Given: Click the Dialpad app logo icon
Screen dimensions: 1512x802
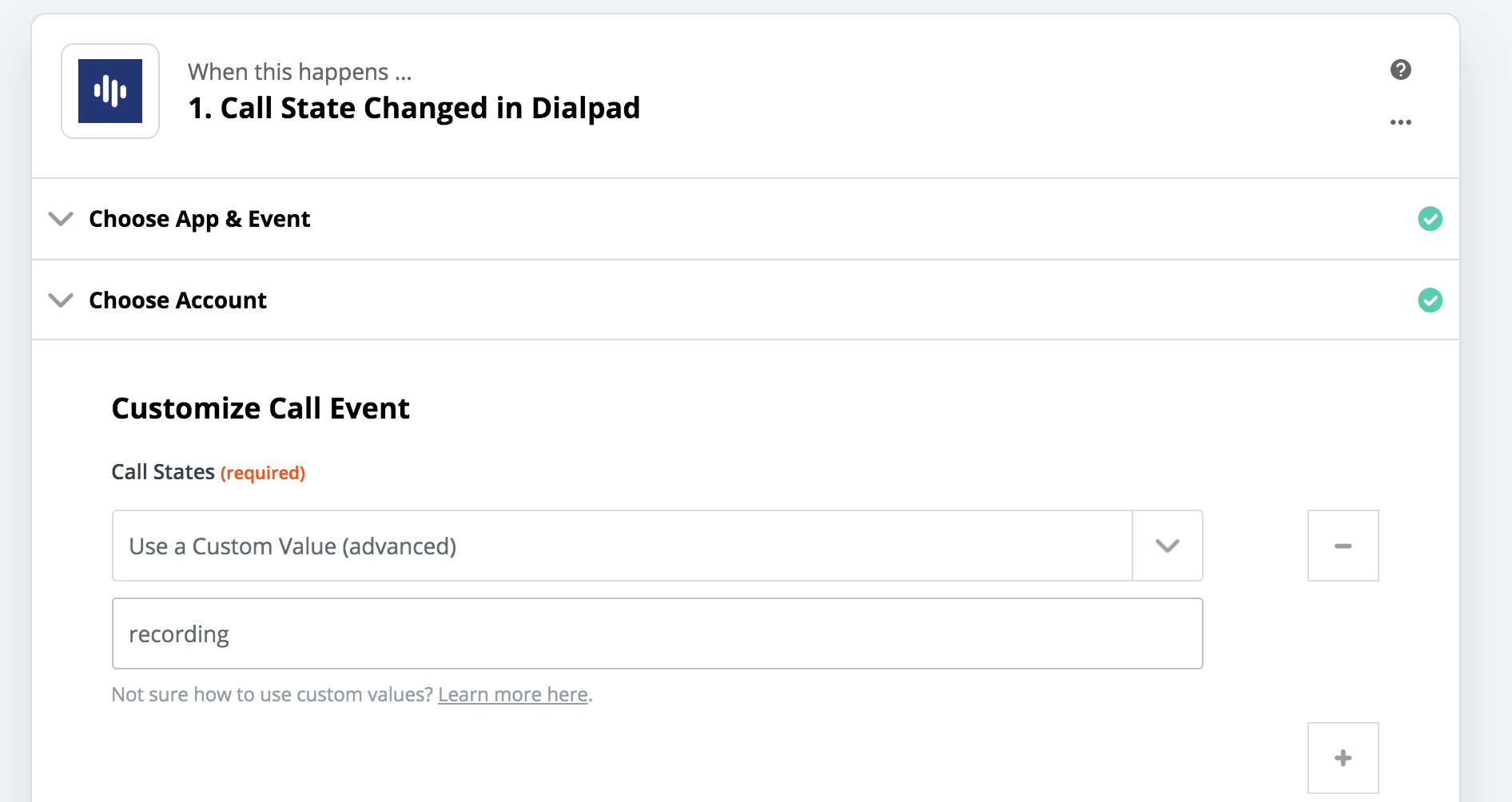Looking at the screenshot, I should (x=110, y=91).
